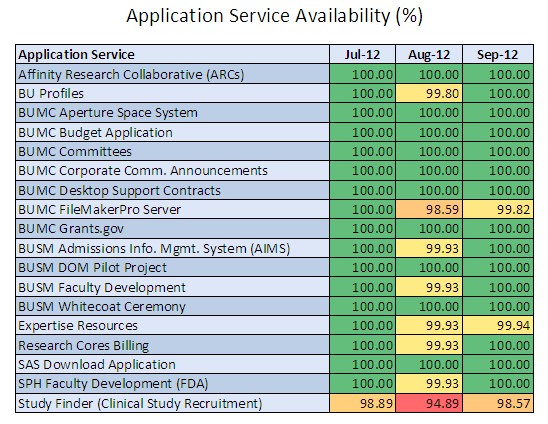Select the BUSM Whitecoat Ceremony row label
Screen dimensions: 548x424
pos(172,306)
